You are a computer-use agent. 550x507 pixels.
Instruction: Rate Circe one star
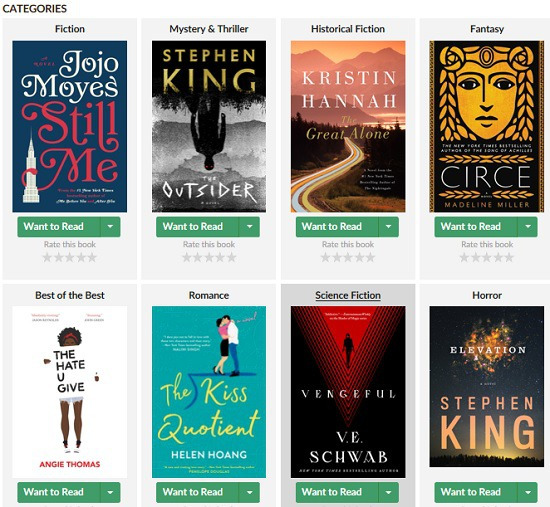464,258
